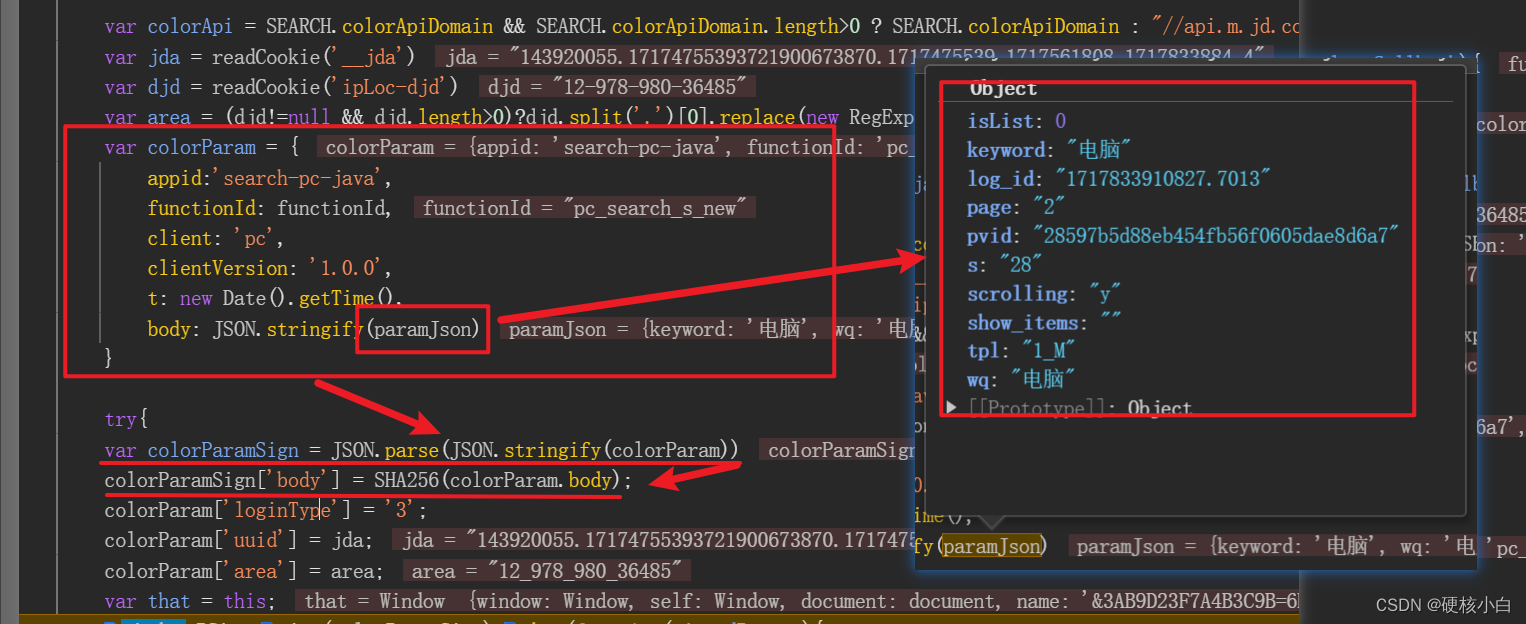Select the isList: 0 property
This screenshot has height=624, width=1526.
[x=1016, y=121]
